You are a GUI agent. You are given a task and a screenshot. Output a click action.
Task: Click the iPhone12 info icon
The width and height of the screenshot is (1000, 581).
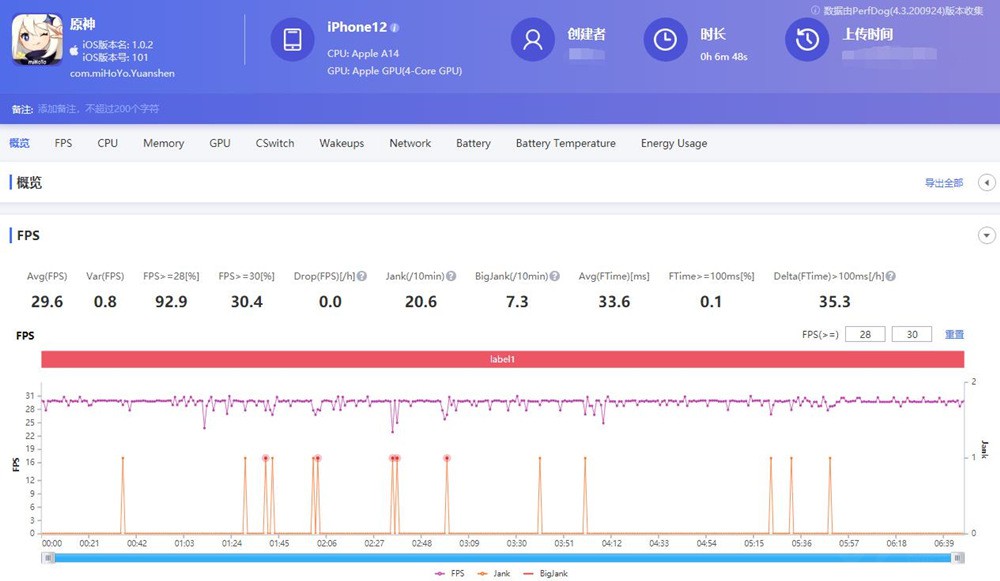click(x=395, y=28)
